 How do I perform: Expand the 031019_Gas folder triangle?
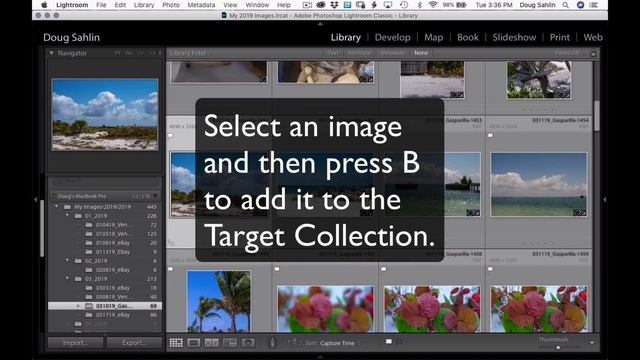click(78, 306)
